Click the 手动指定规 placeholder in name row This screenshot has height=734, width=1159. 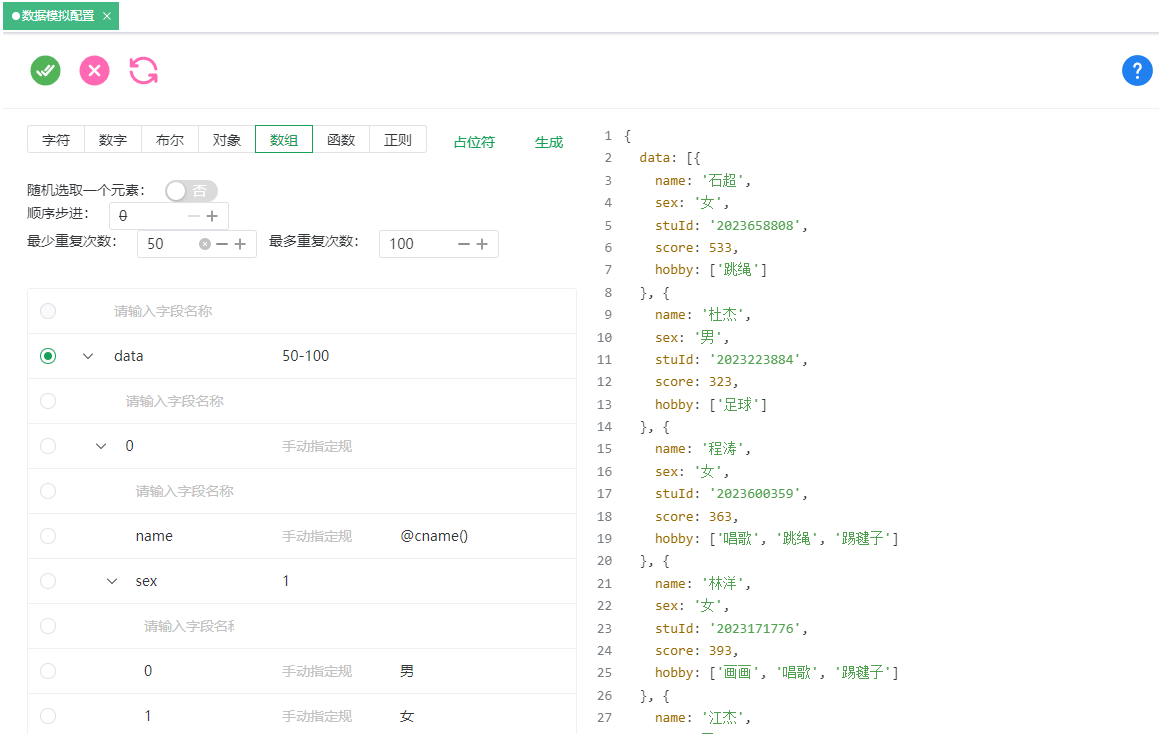[x=316, y=536]
